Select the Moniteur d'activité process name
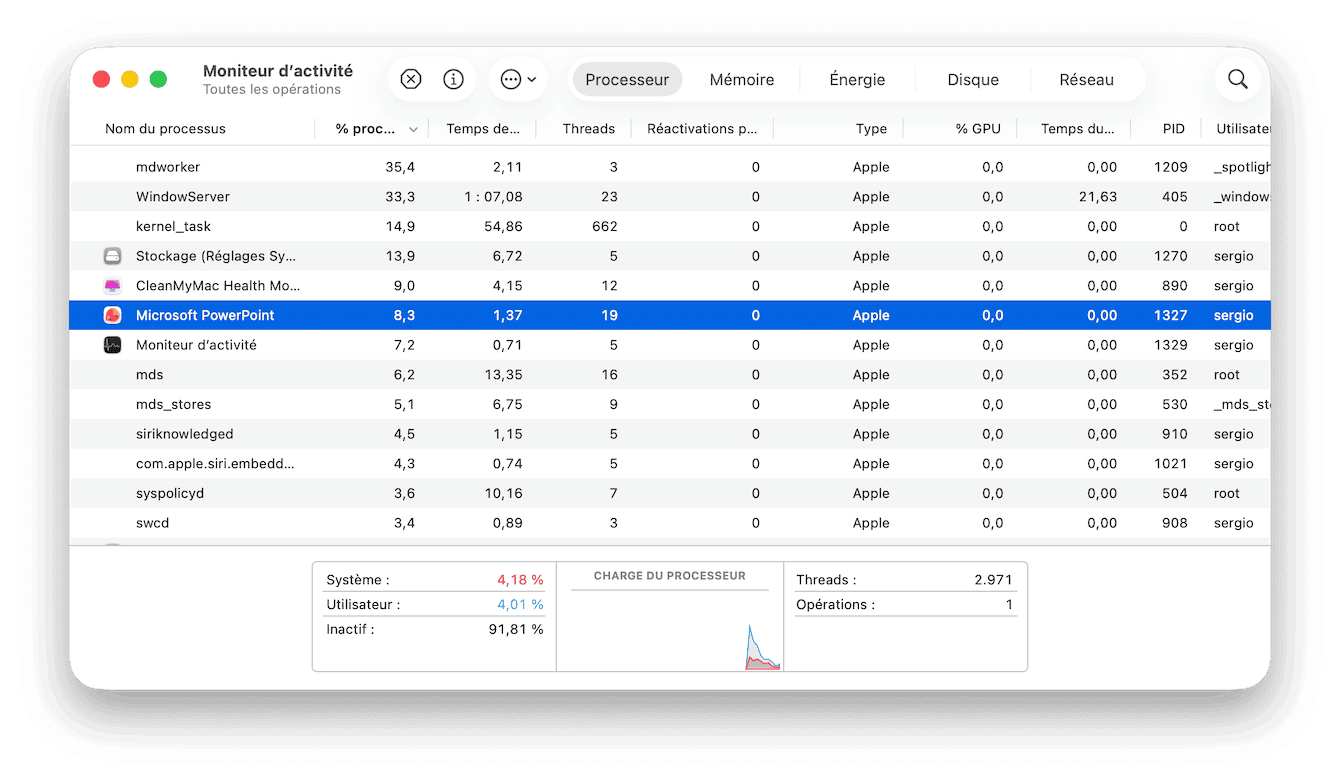This screenshot has height=781, width=1340. pyautogui.click(x=196, y=345)
